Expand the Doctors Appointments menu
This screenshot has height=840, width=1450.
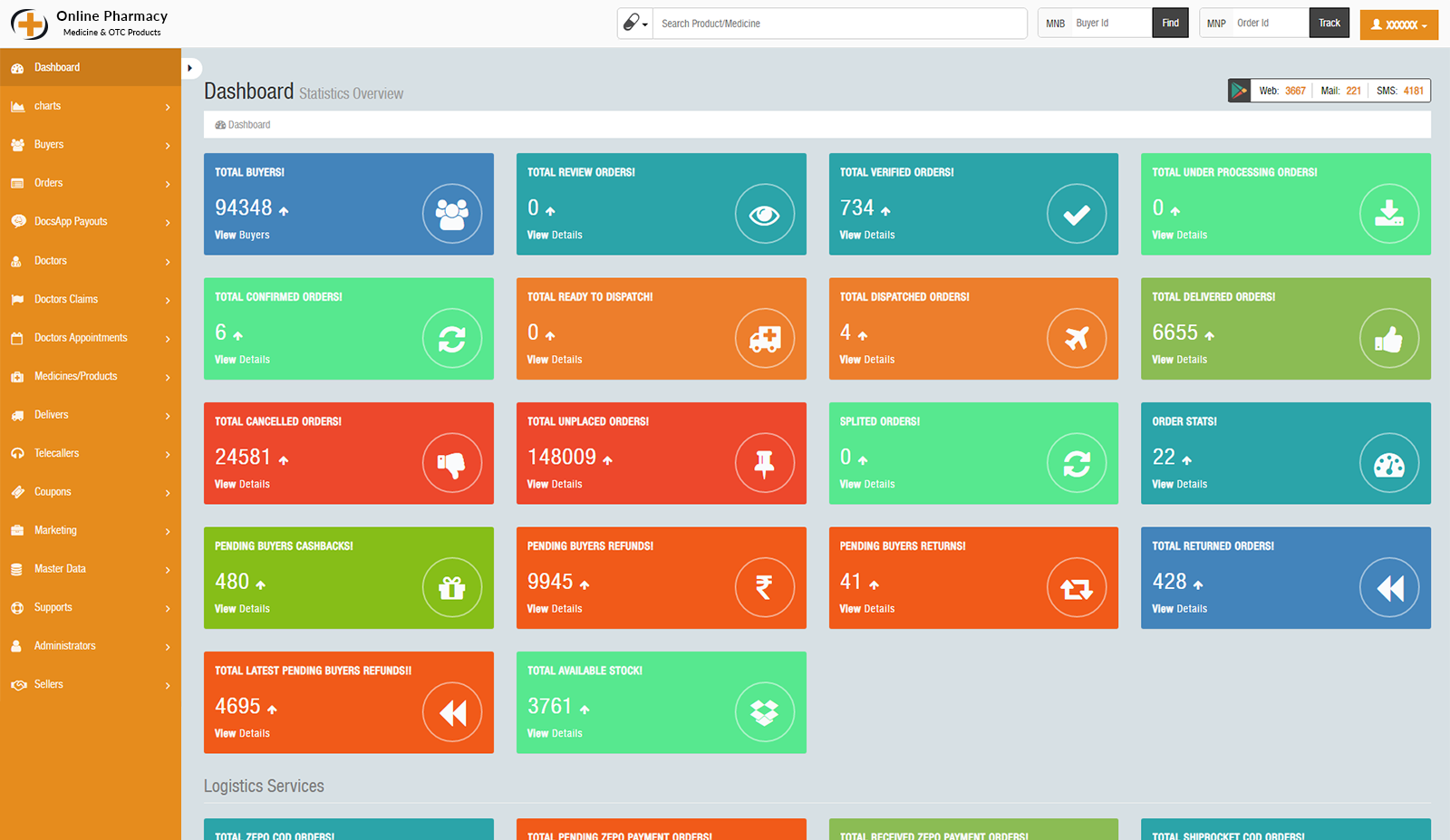pyautogui.click(x=91, y=338)
